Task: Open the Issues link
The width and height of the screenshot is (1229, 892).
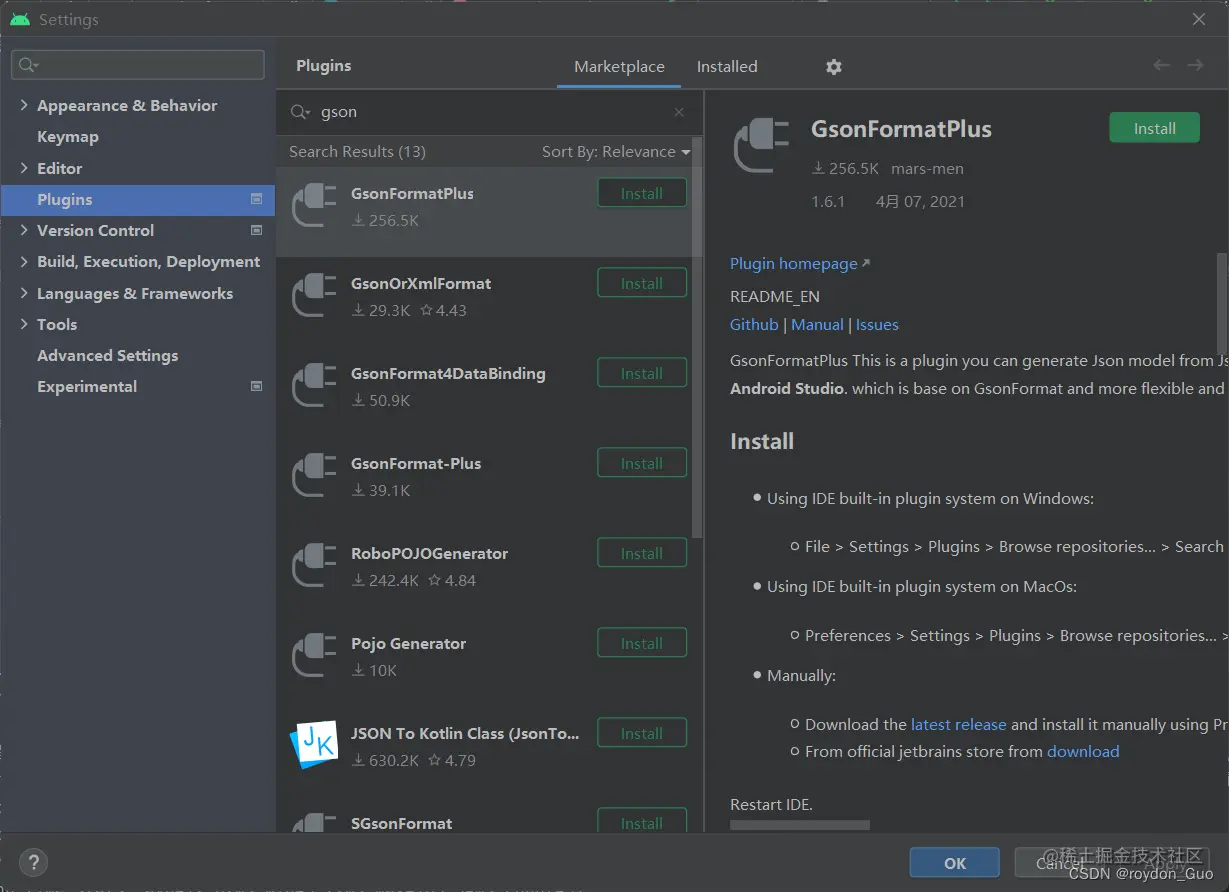Action: click(x=877, y=324)
